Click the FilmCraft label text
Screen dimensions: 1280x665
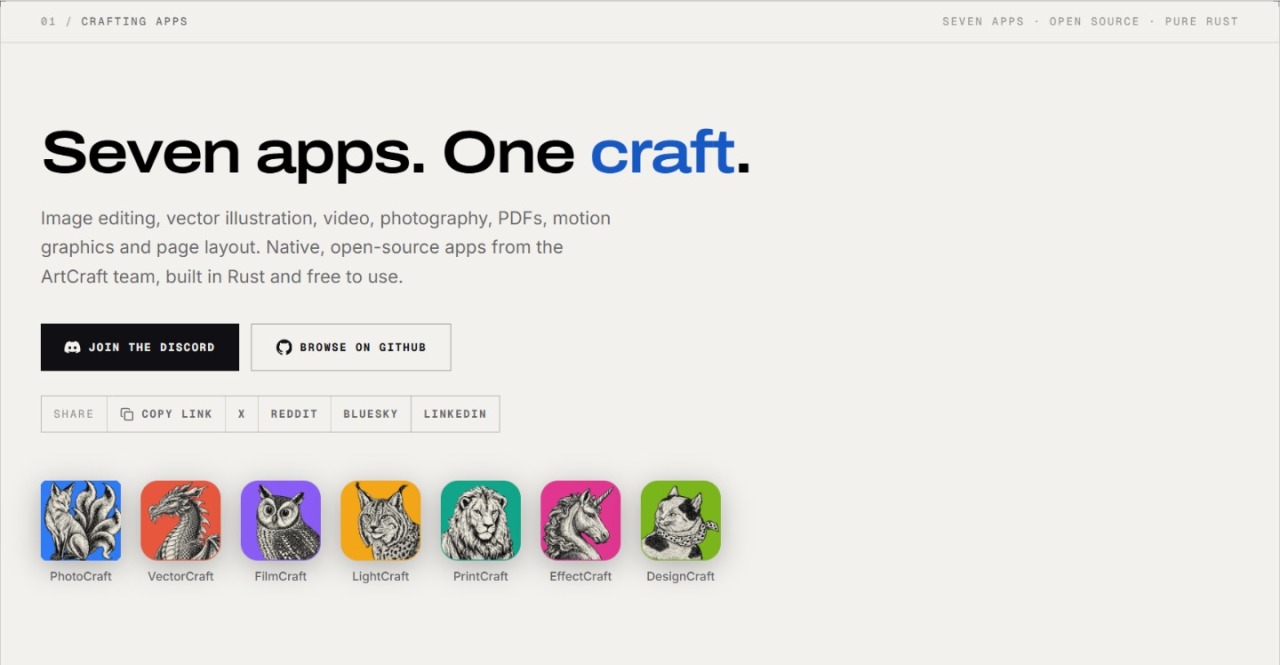tap(281, 576)
